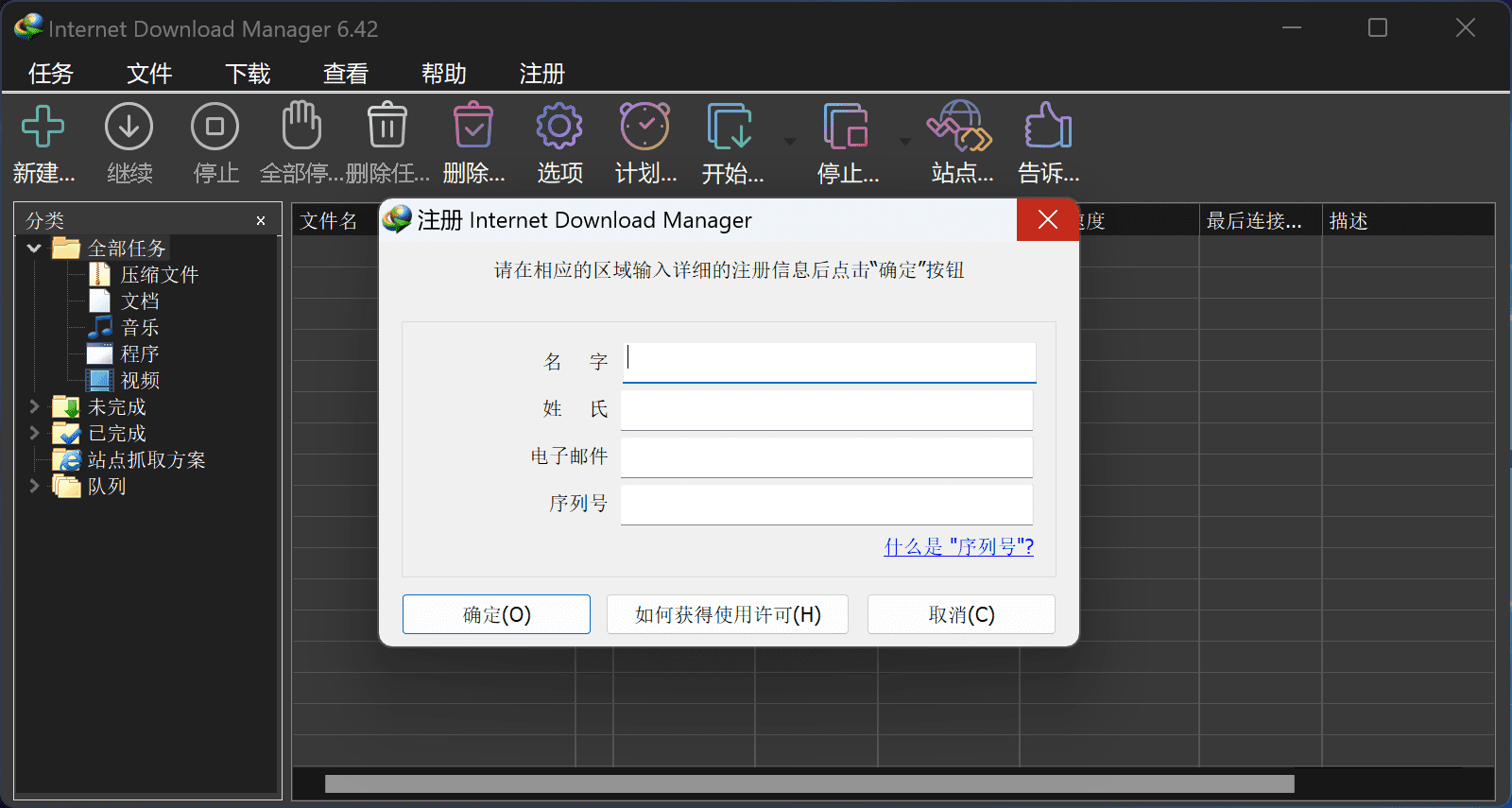Click the 如何获得使用许可(H) button
The height and width of the screenshot is (808, 1512).
pos(728,614)
